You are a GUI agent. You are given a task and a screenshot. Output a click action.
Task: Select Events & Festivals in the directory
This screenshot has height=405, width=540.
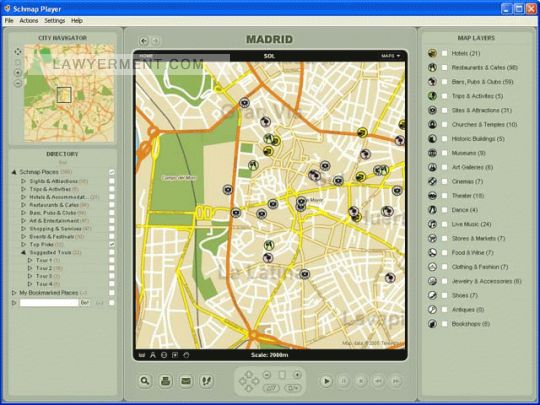click(52, 237)
